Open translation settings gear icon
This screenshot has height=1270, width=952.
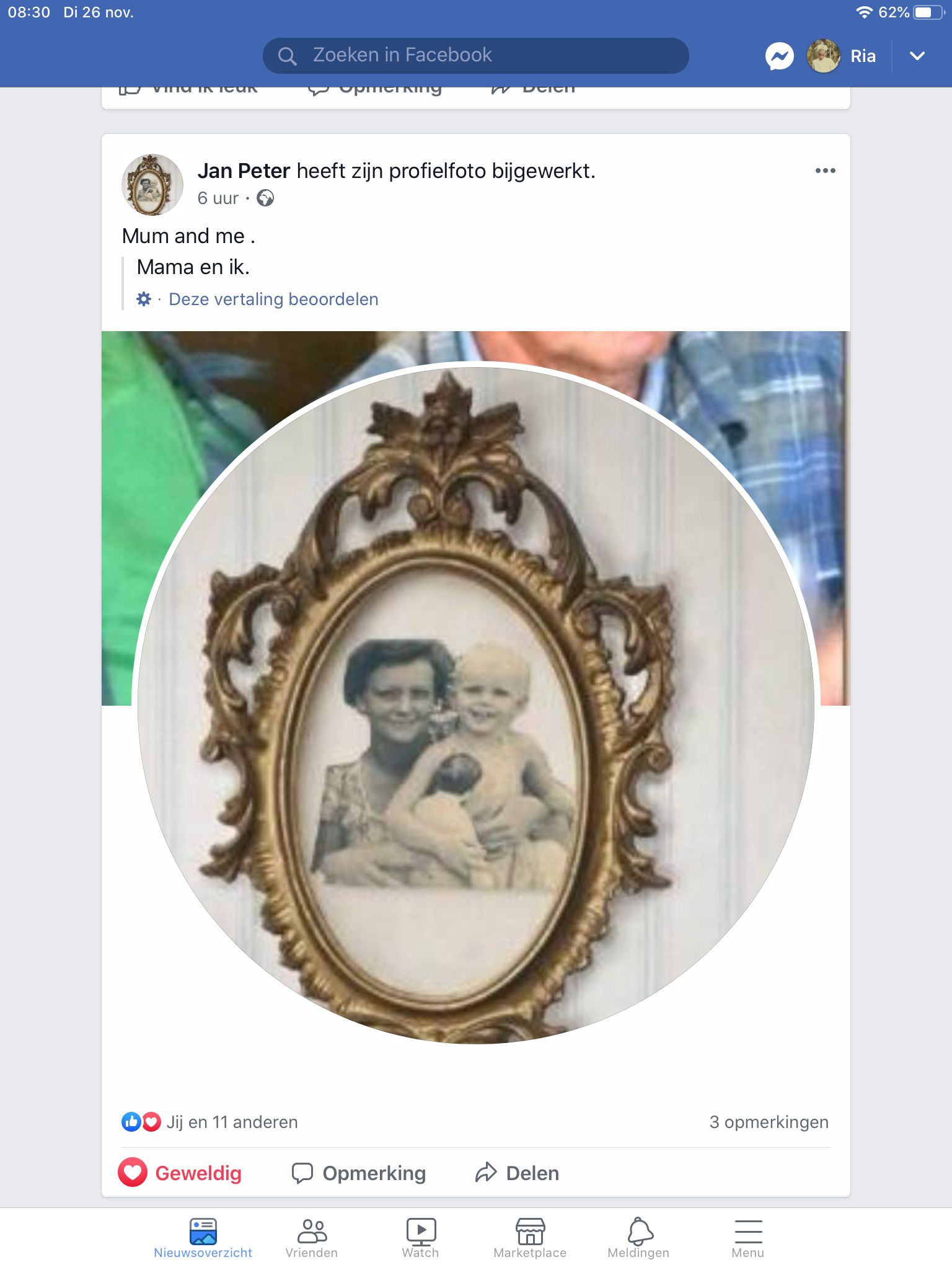144,299
